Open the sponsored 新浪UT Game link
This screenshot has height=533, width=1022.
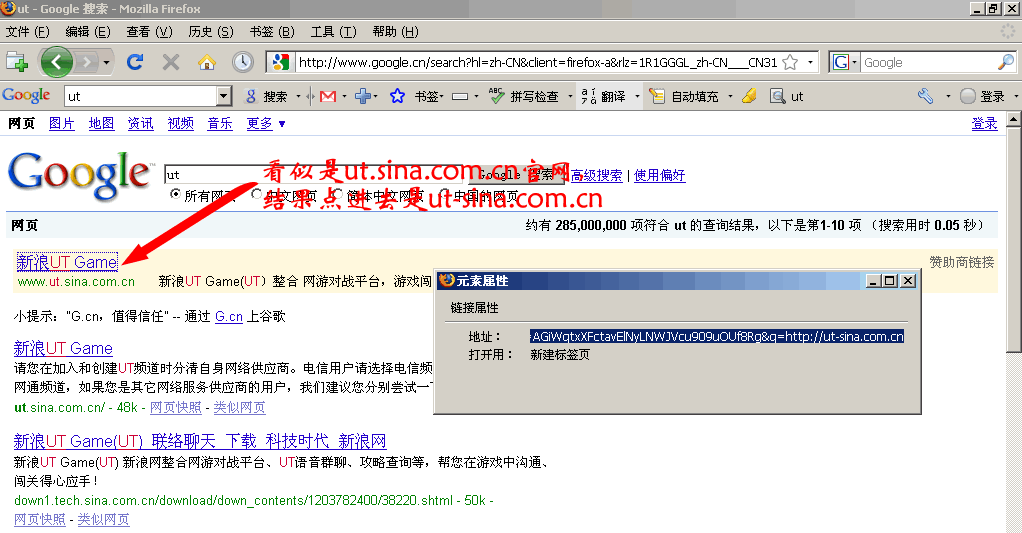coord(67,262)
